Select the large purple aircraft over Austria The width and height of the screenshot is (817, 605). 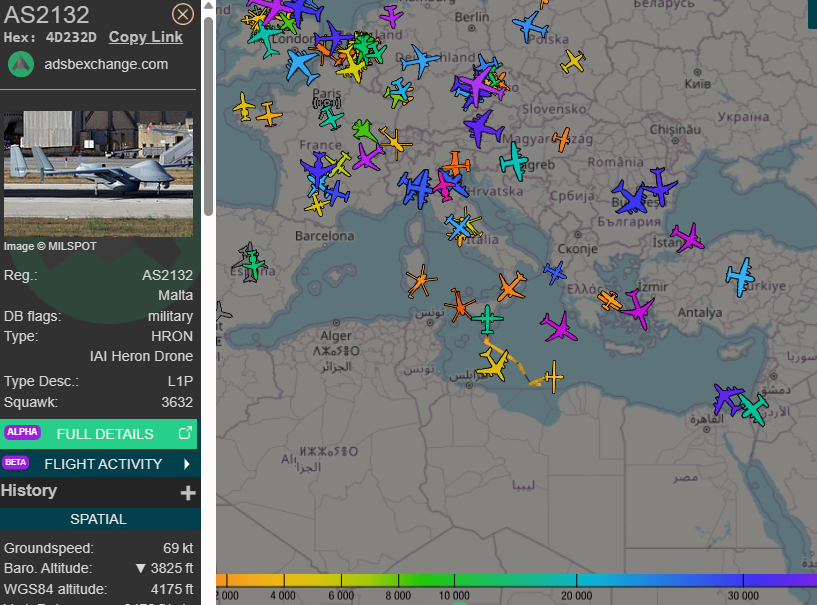[484, 128]
